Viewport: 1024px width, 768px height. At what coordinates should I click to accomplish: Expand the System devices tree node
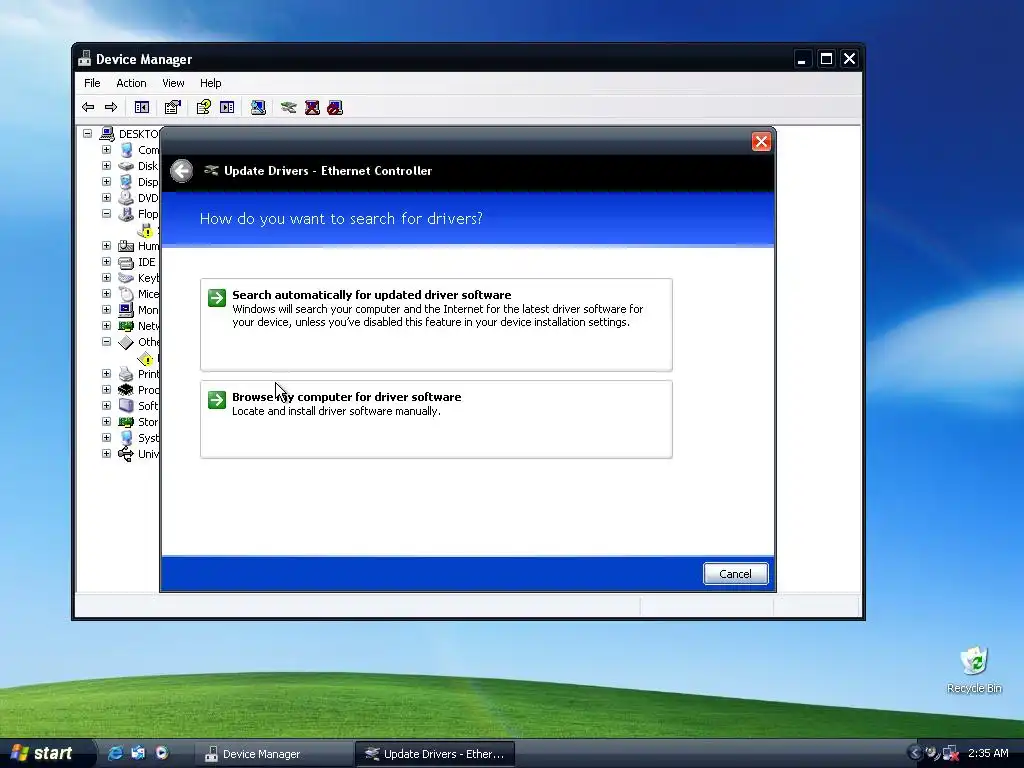pos(106,438)
